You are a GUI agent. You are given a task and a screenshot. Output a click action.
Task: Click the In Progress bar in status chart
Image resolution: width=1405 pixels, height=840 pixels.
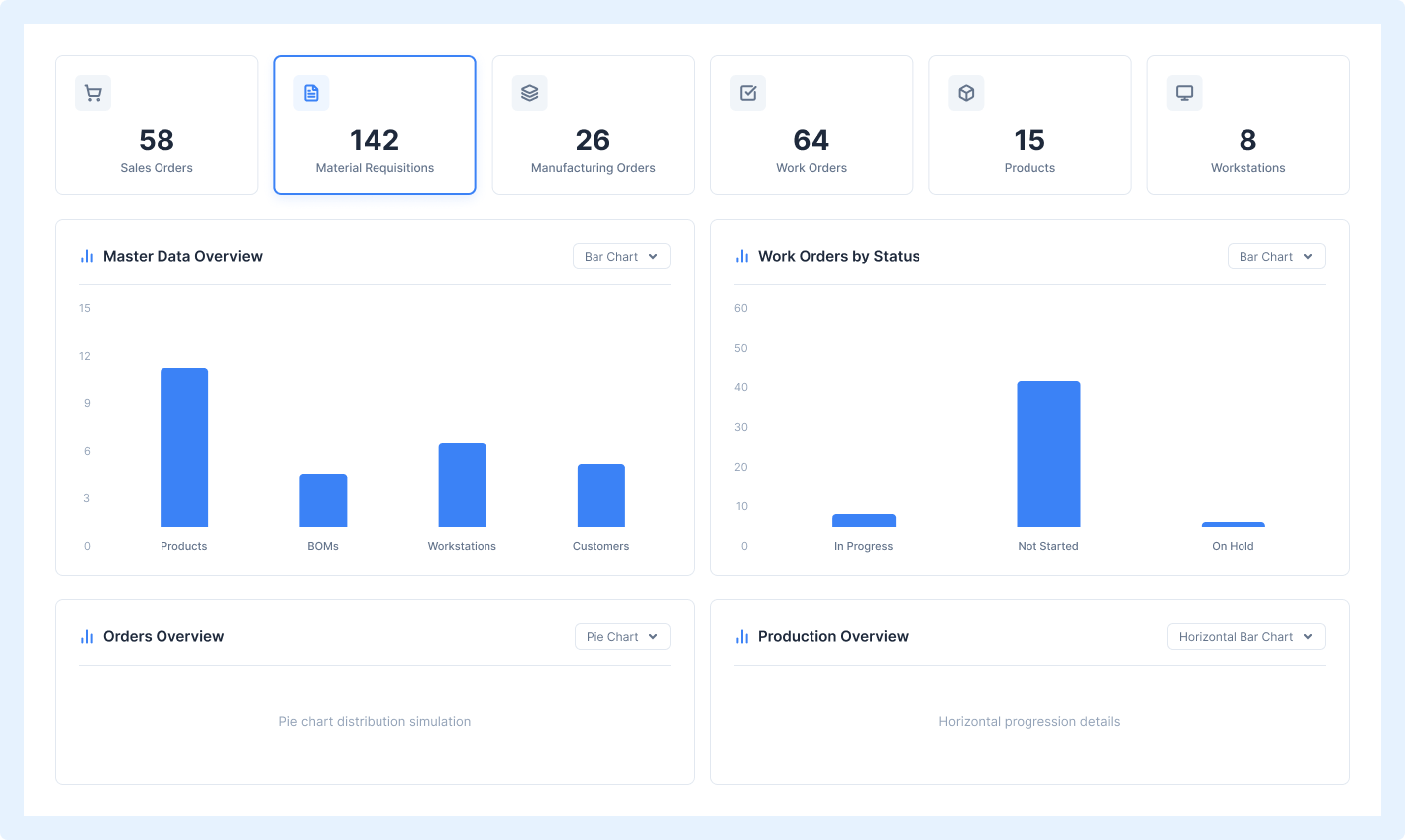(x=864, y=521)
